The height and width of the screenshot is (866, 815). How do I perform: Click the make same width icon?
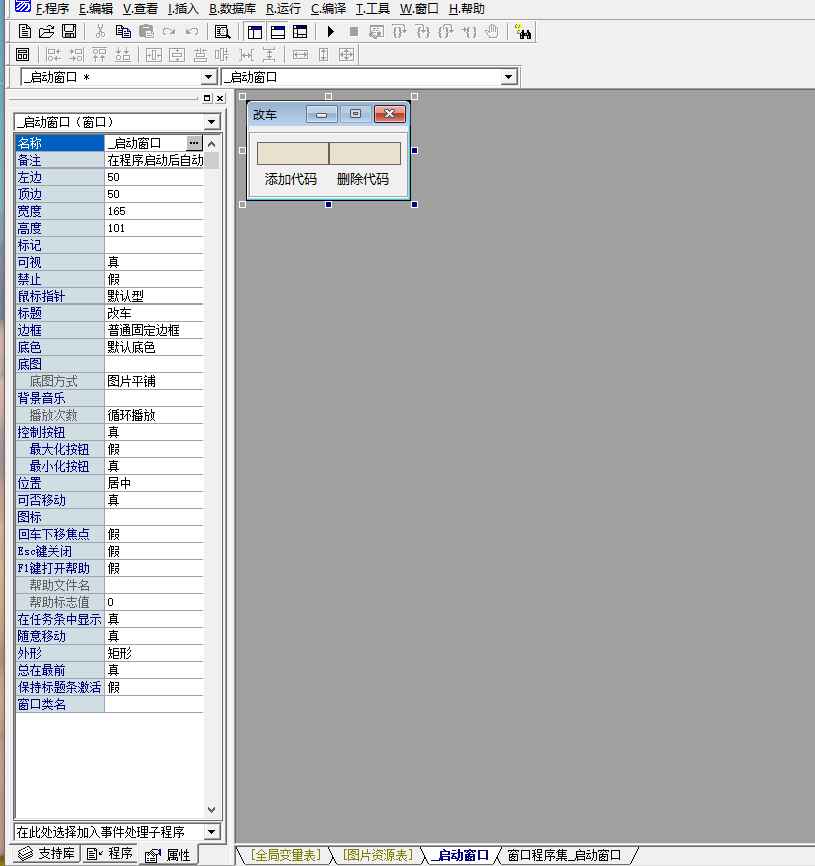pos(300,55)
